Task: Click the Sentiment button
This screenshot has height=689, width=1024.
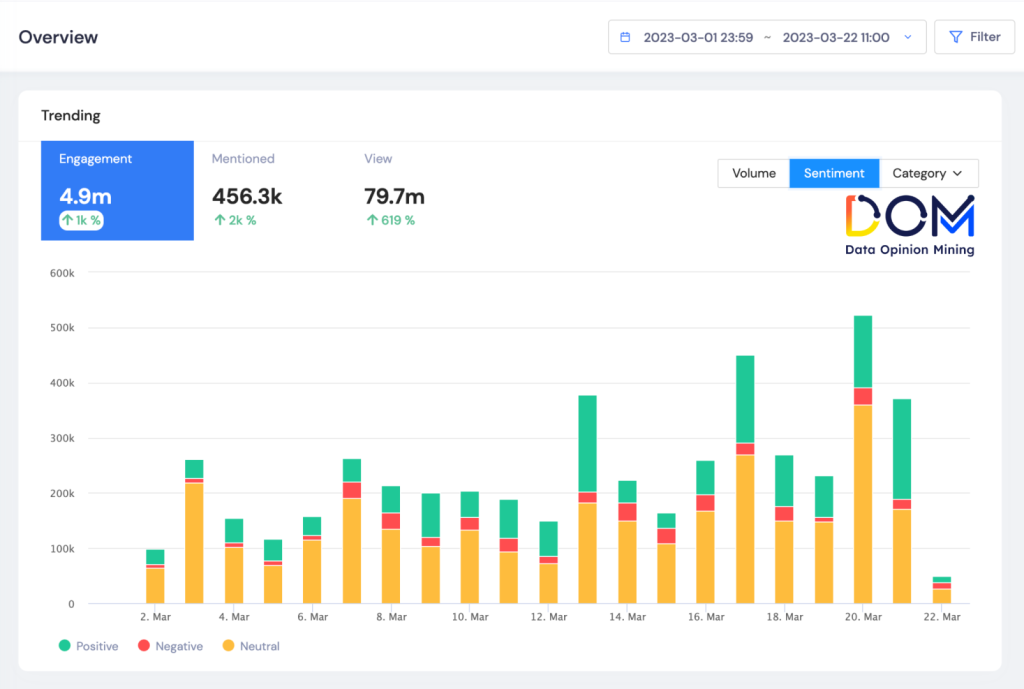Action: pyautogui.click(x=834, y=173)
